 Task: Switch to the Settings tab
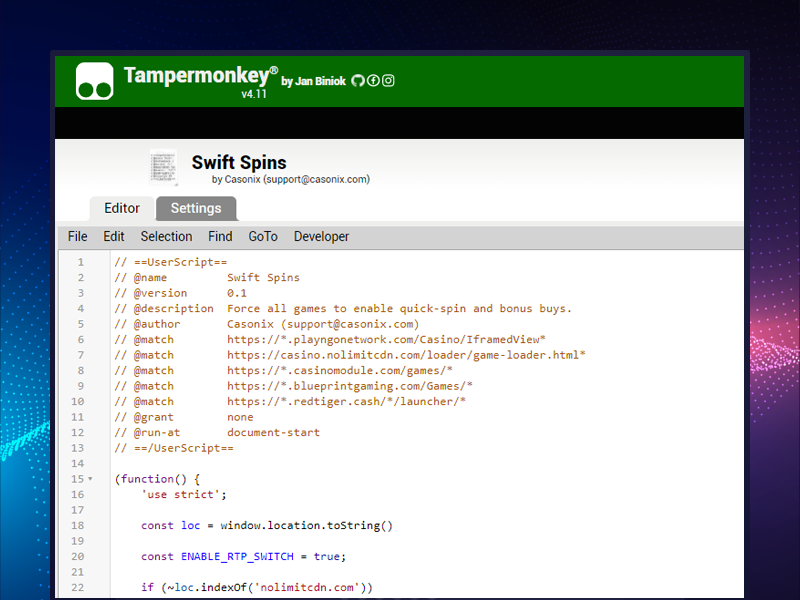(x=196, y=208)
